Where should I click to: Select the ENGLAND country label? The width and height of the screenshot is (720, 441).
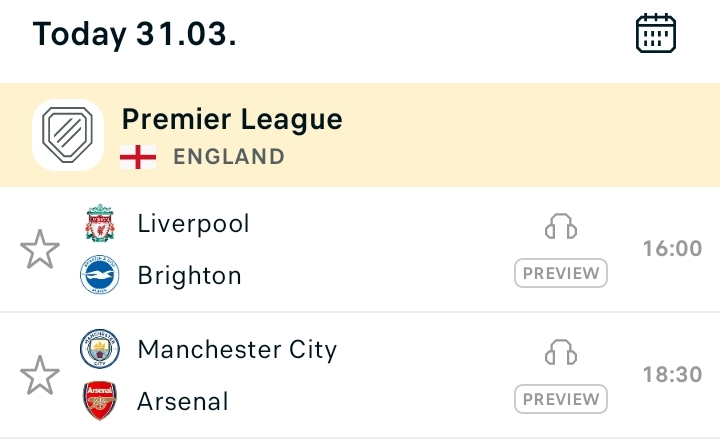coord(229,157)
